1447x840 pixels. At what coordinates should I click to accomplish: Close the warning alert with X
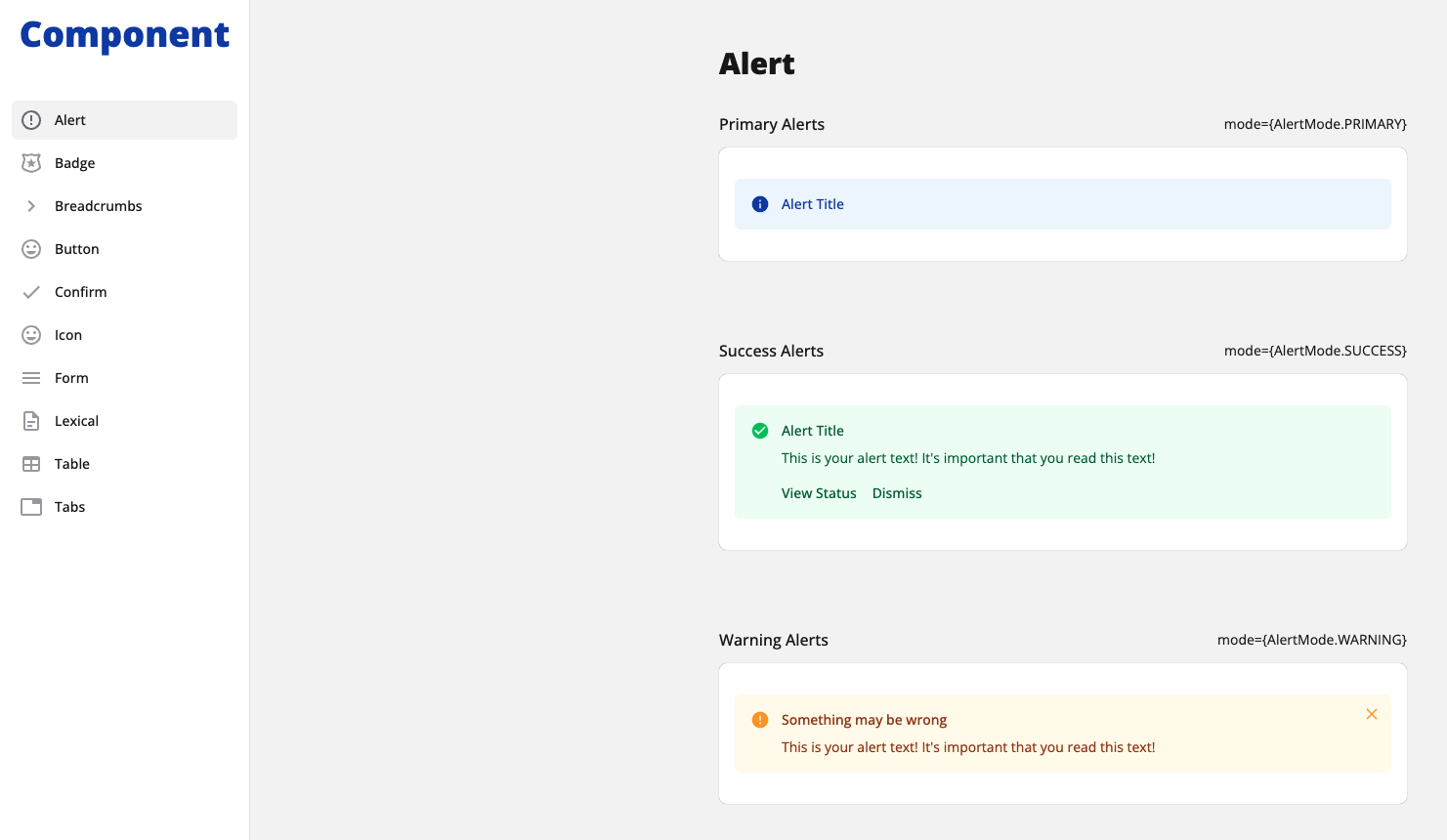[x=1372, y=714]
